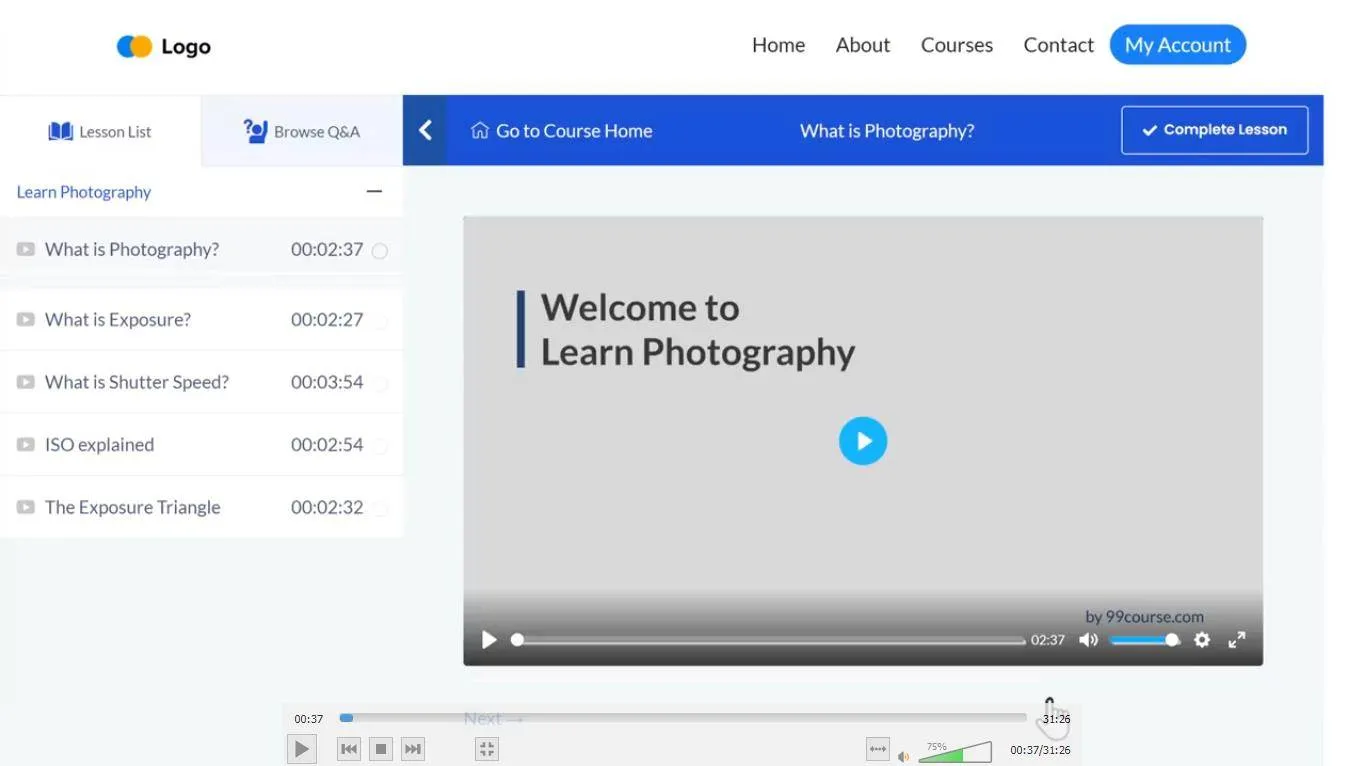
Task: Toggle completion circle for What is Exposure?
Action: (380, 322)
